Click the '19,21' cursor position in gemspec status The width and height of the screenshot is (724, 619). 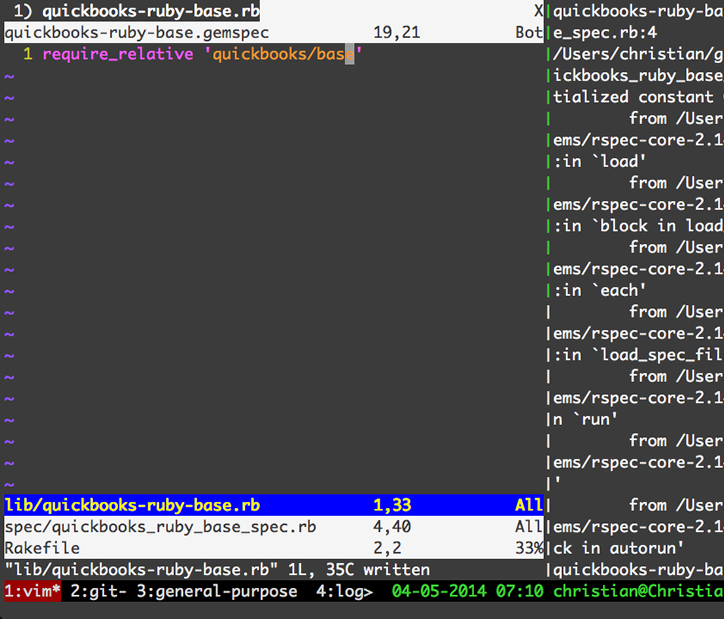pyautogui.click(x=397, y=32)
